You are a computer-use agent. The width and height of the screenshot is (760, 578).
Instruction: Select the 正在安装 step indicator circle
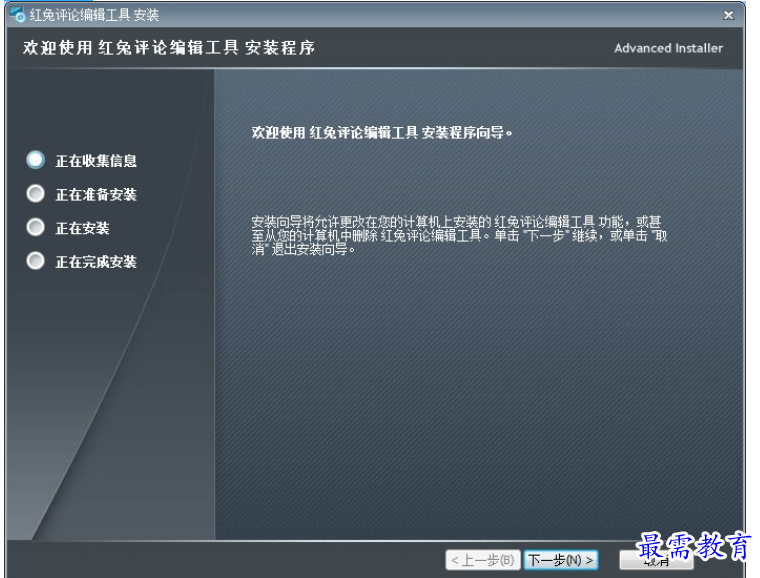pos(35,227)
